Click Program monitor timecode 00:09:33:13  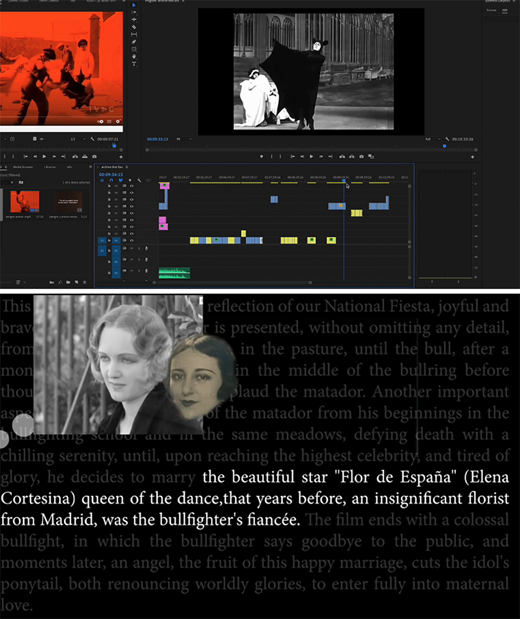158,139
